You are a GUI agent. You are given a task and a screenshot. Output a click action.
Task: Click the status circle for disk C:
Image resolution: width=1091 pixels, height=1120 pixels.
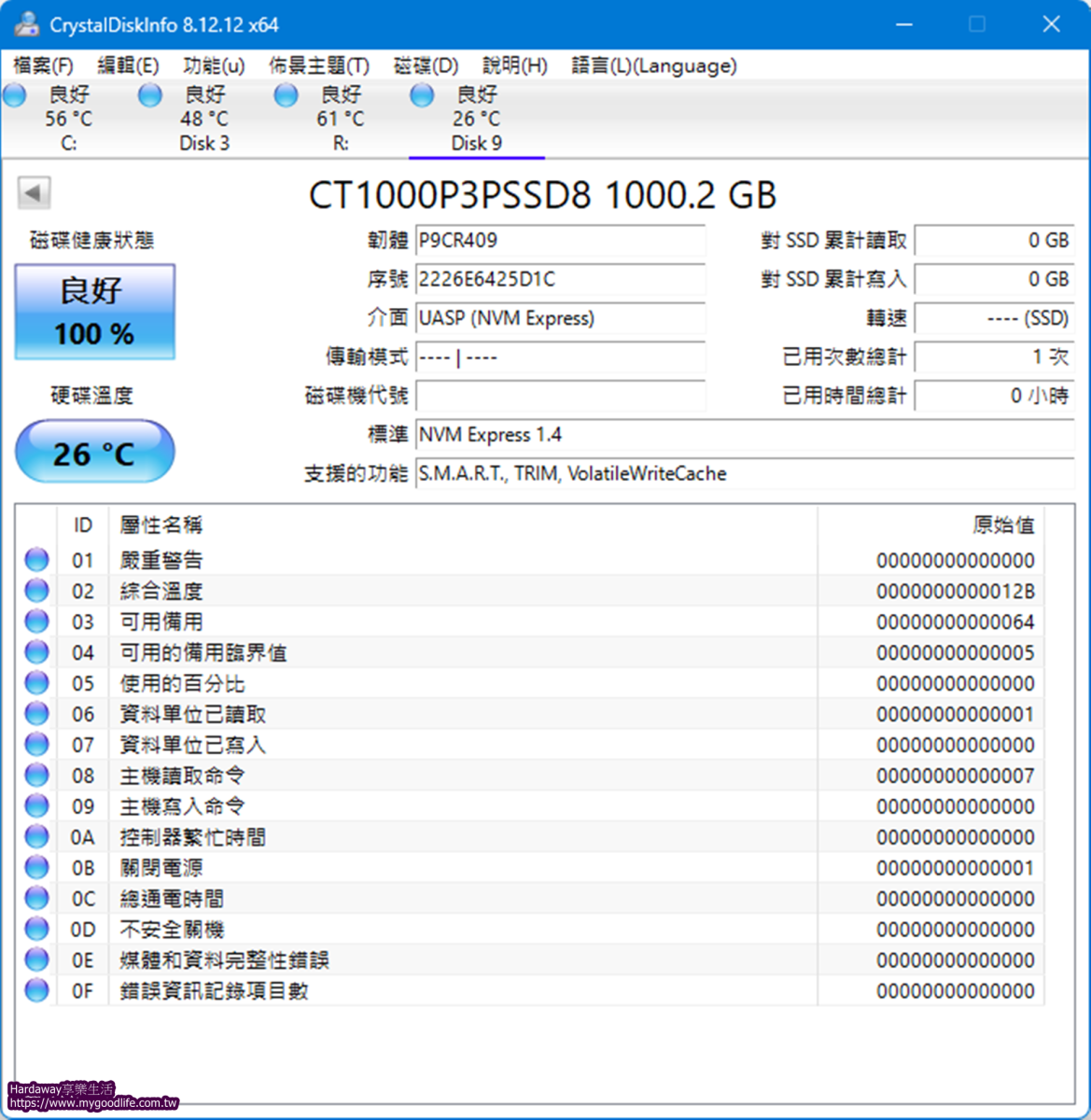point(15,95)
